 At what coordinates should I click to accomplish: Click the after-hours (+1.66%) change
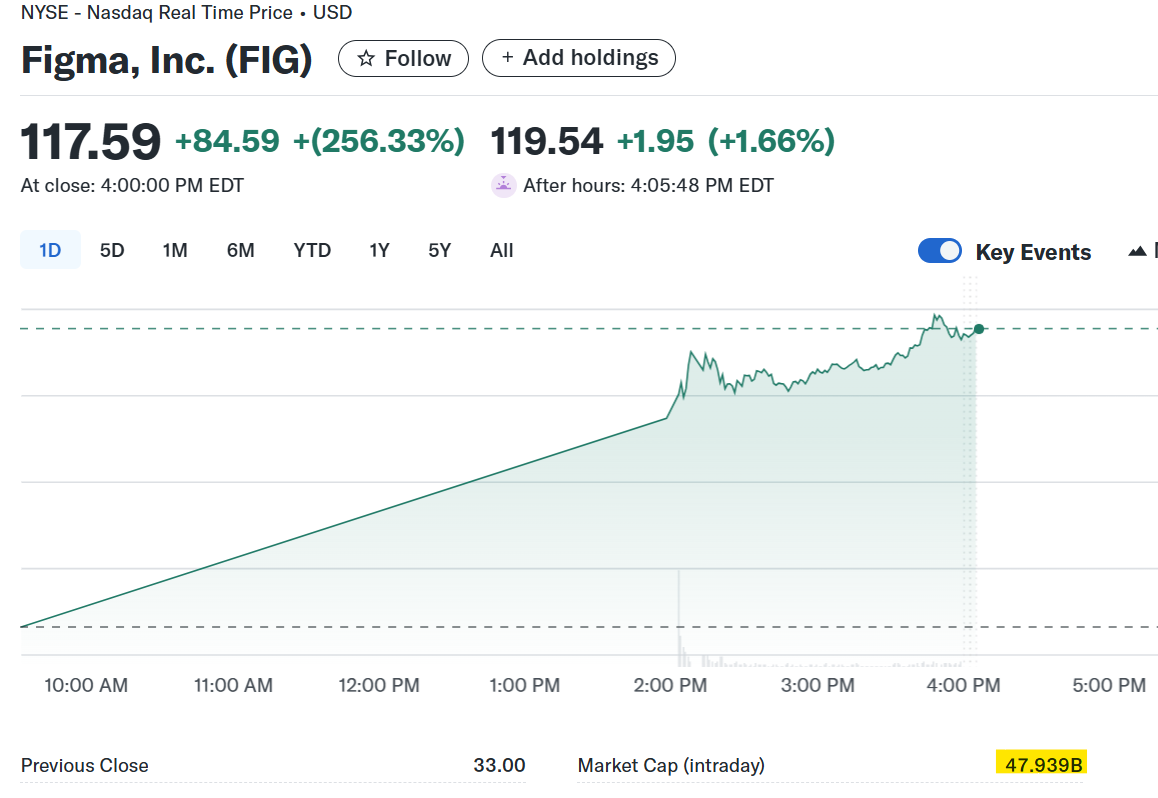click(x=771, y=141)
